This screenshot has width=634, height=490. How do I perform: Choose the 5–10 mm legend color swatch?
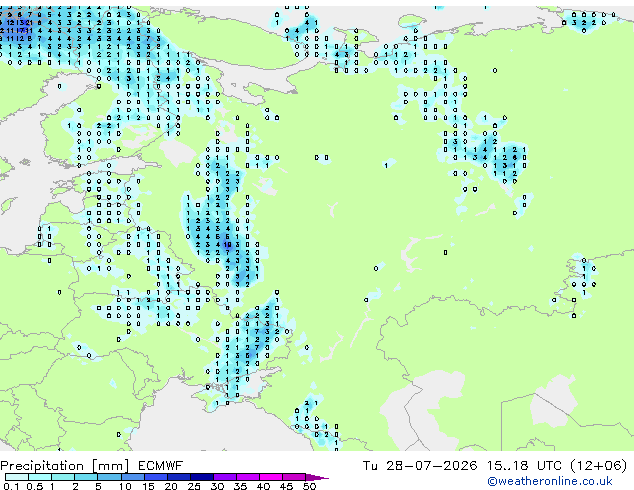(x=109, y=477)
